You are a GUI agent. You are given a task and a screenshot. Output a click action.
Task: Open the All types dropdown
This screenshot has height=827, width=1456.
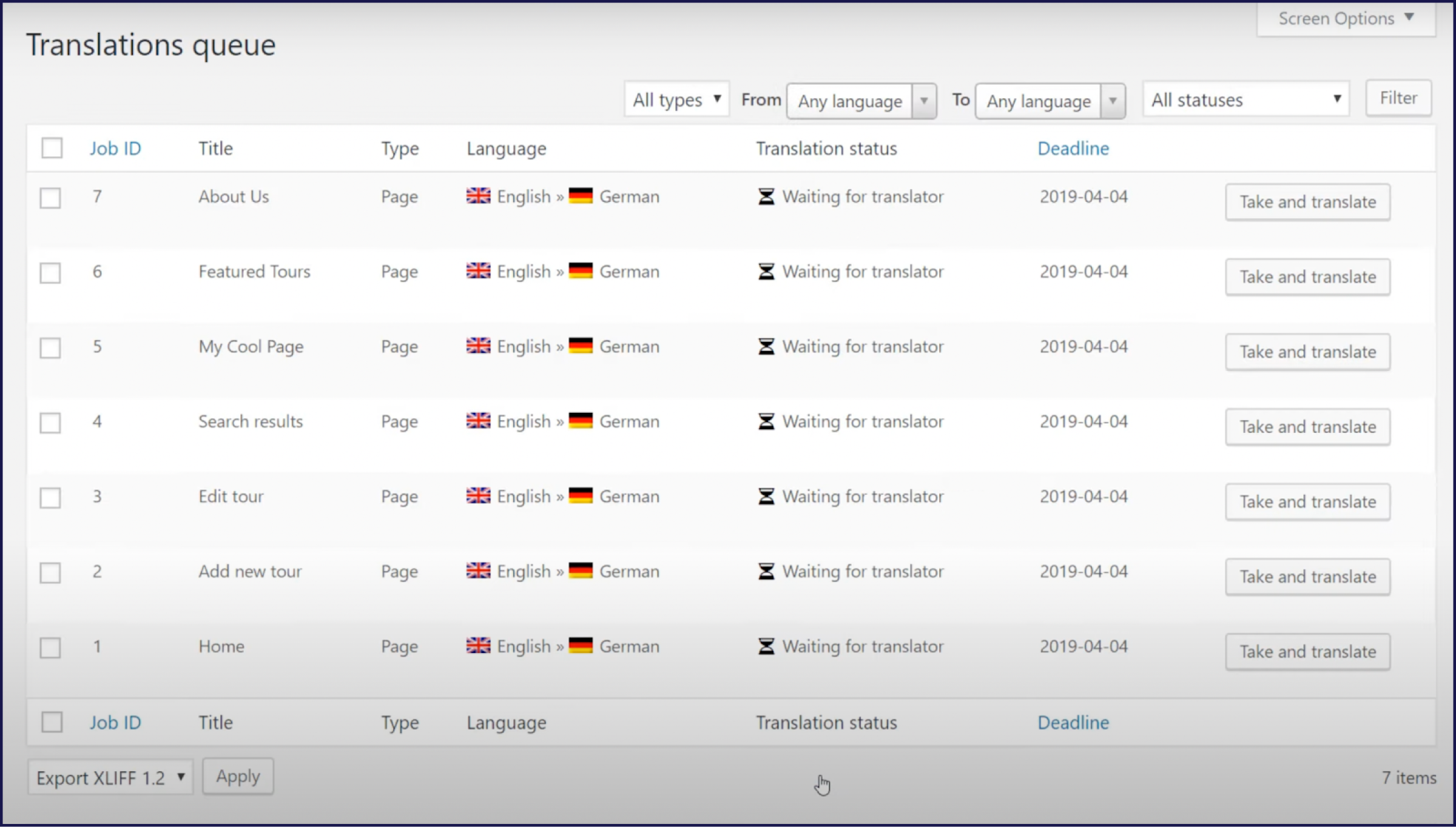pos(676,99)
